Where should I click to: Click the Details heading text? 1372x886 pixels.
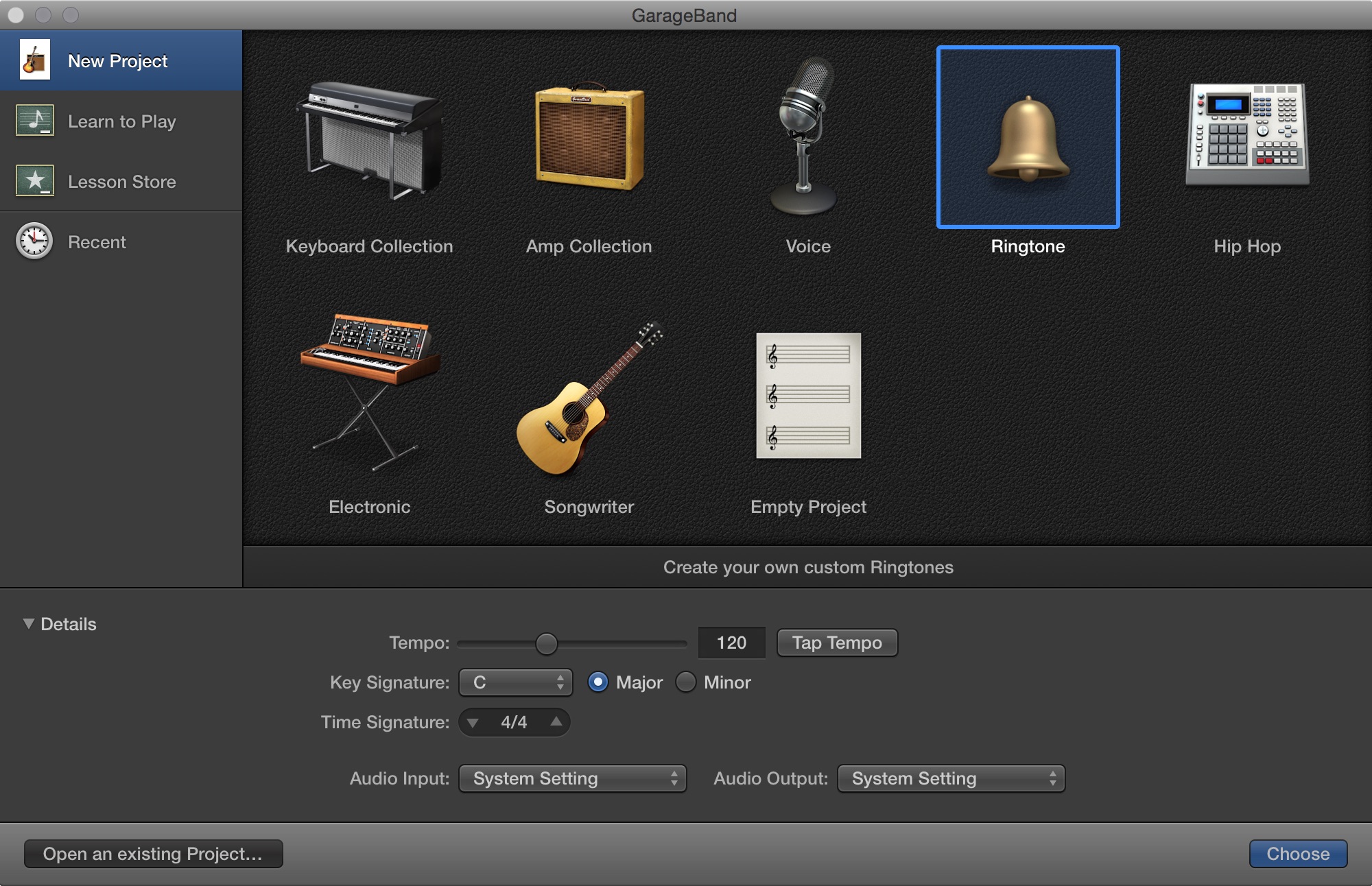pos(69,624)
